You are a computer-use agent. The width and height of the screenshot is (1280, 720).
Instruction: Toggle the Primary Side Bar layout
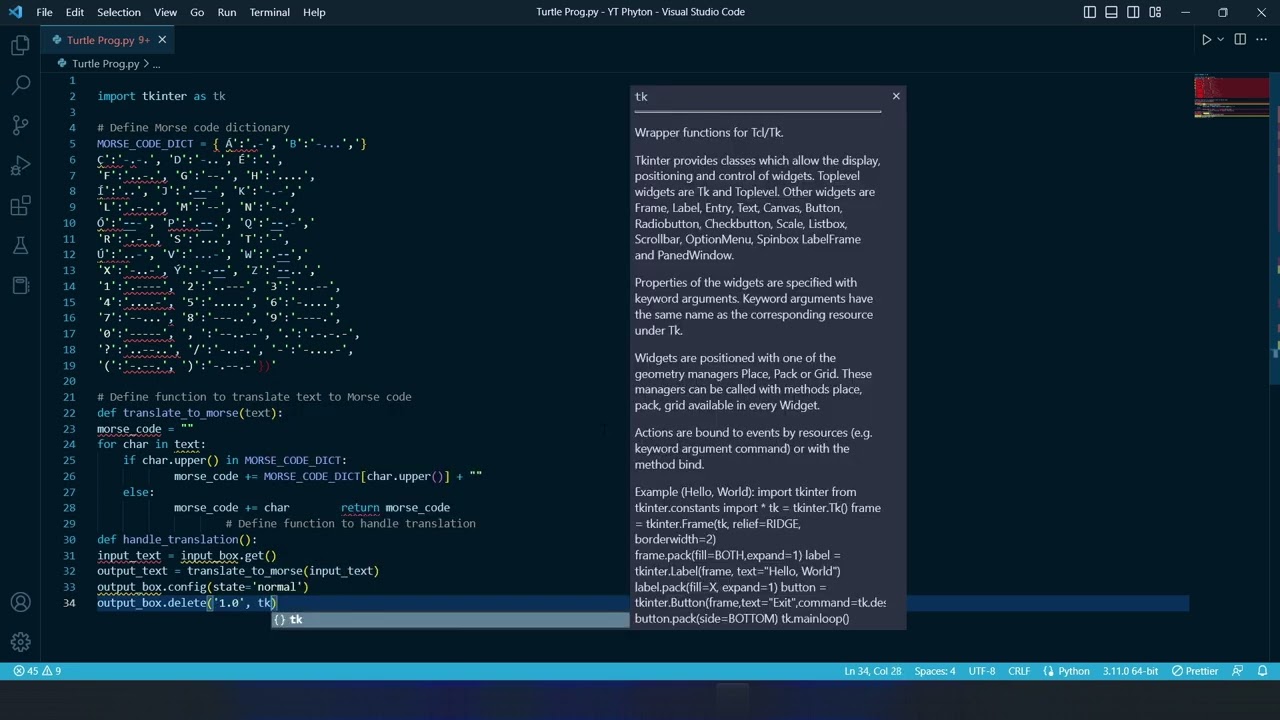[1090, 12]
